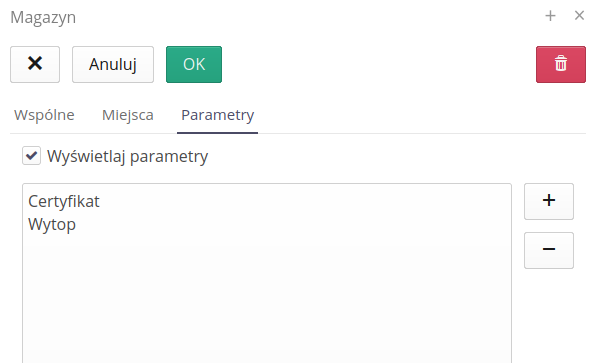Click the bold X button beside Anuluj

35,64
